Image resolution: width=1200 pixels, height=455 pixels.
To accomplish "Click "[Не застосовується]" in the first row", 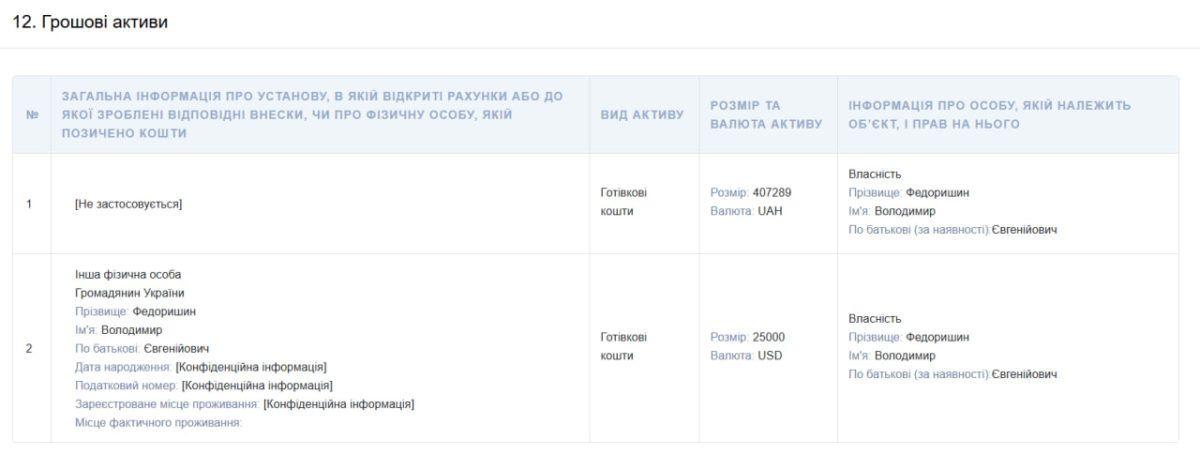I will pos(128,204).
